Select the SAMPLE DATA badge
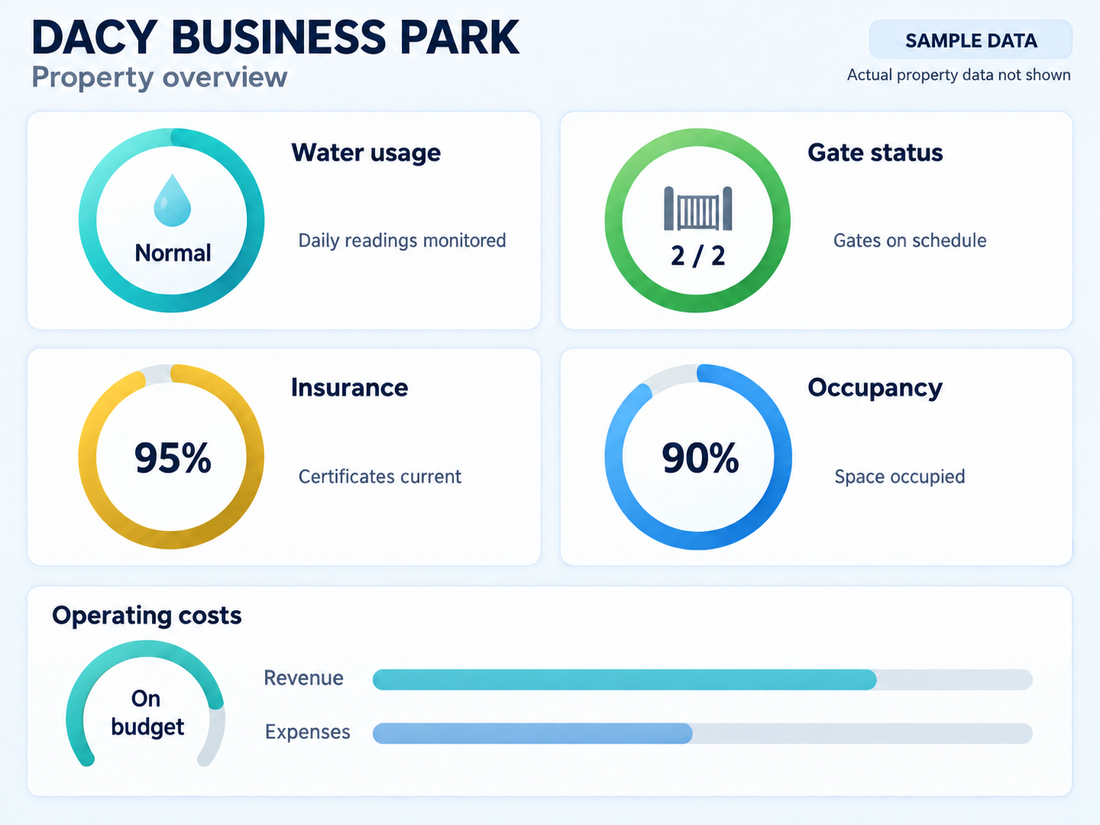 click(971, 40)
